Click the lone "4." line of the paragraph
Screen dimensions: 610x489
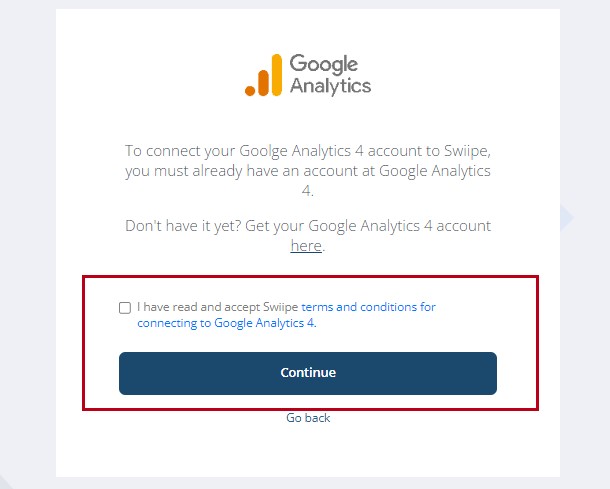(x=308, y=190)
